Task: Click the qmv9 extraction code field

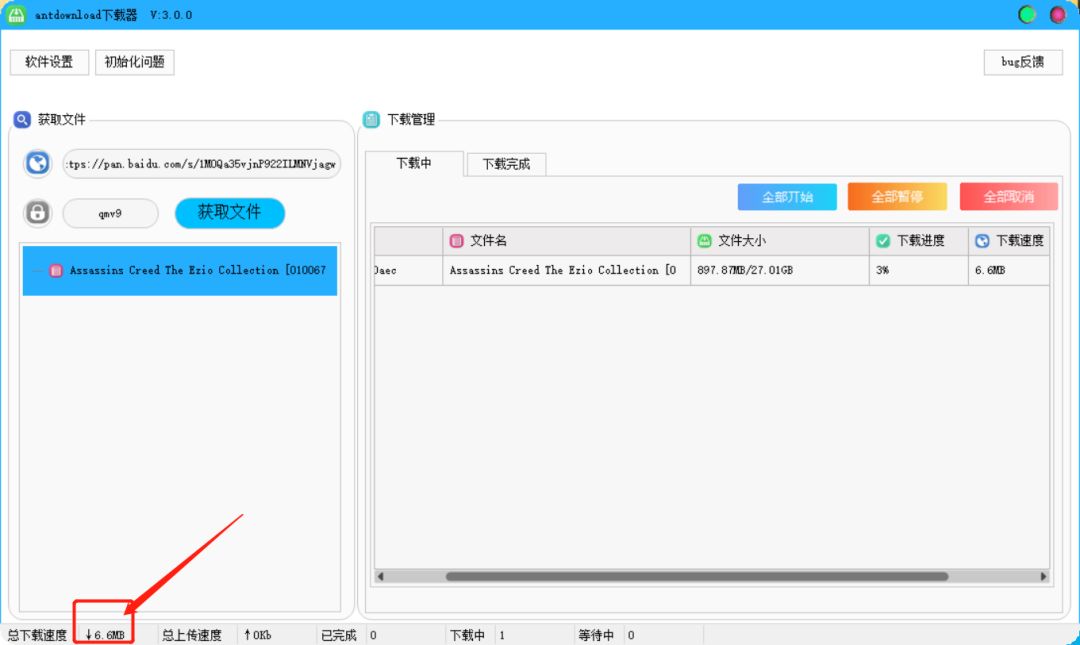Action: [110, 213]
